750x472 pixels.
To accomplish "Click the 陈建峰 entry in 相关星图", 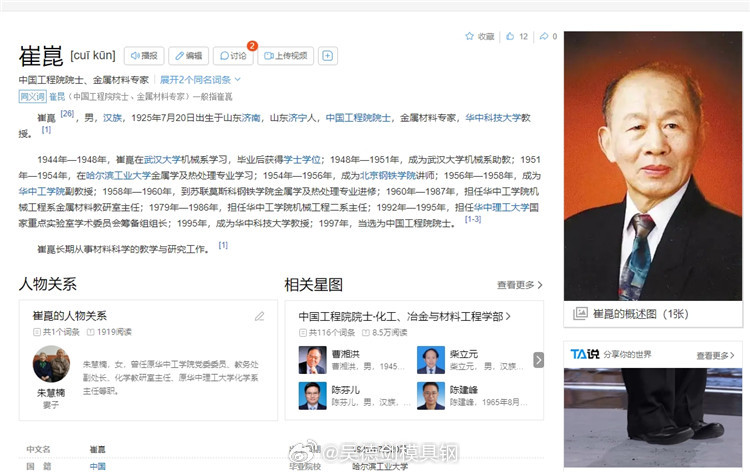I will point(431,394).
